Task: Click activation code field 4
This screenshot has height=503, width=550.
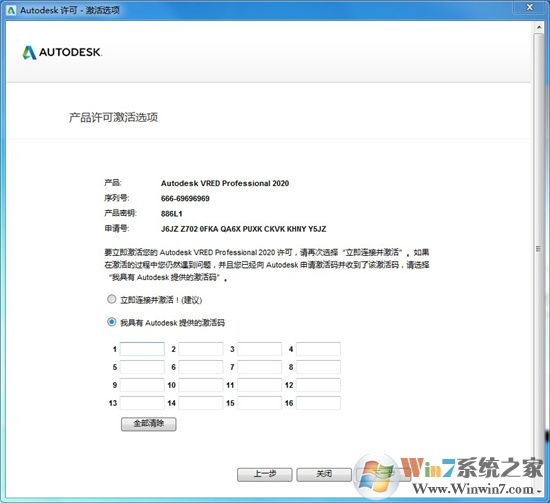Action: (318, 349)
